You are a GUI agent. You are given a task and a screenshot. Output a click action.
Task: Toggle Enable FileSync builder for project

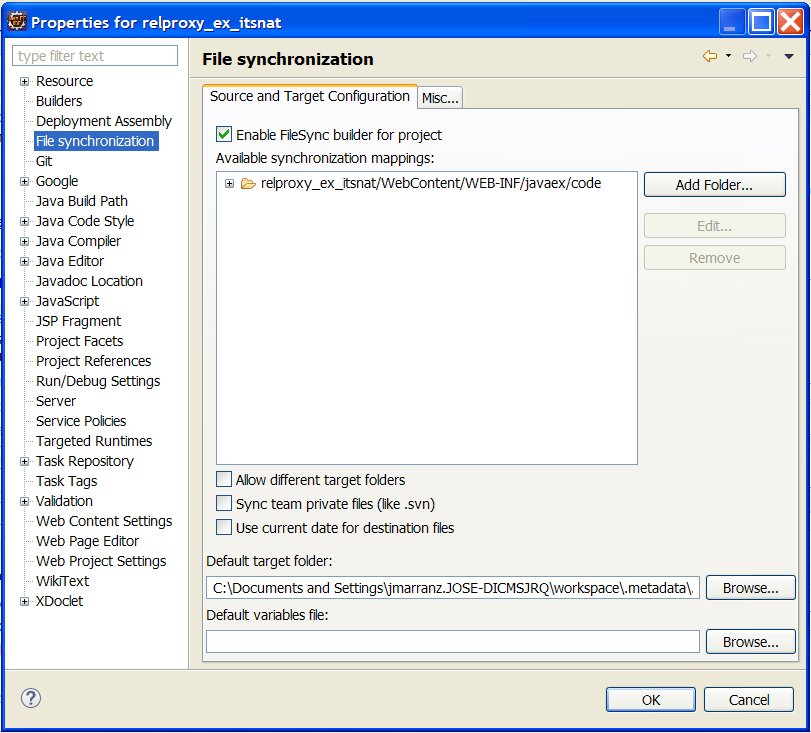pyautogui.click(x=224, y=134)
